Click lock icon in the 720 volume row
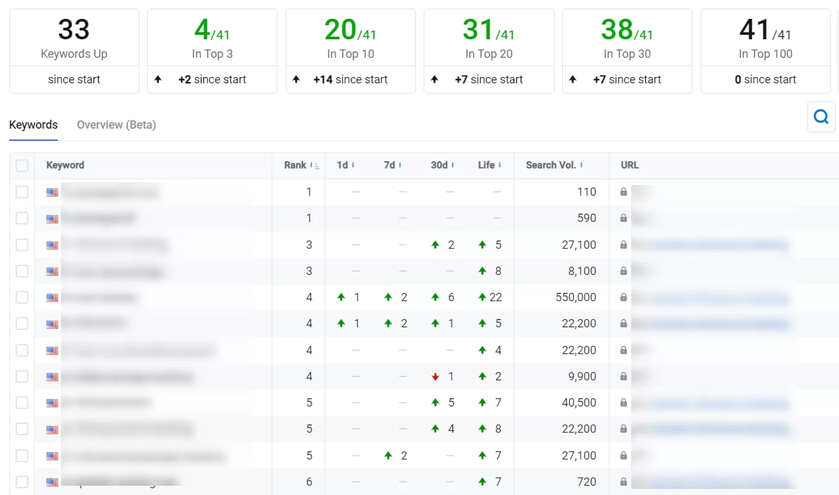 (624, 482)
